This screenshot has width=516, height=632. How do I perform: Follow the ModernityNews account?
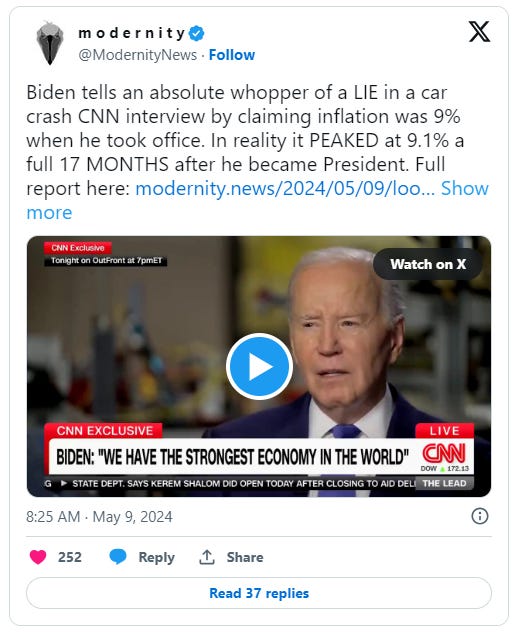click(232, 55)
